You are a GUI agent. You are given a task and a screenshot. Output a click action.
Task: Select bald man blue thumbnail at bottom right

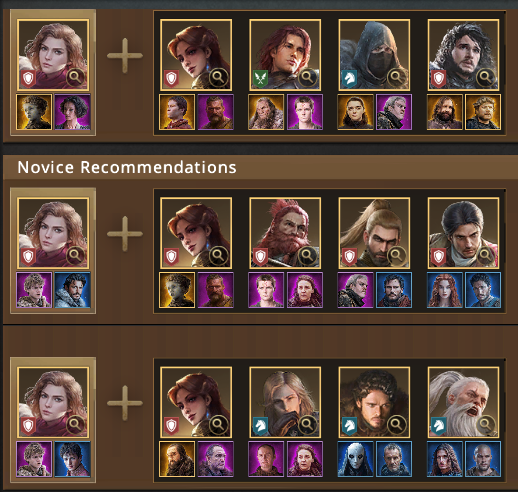[x=483, y=459]
